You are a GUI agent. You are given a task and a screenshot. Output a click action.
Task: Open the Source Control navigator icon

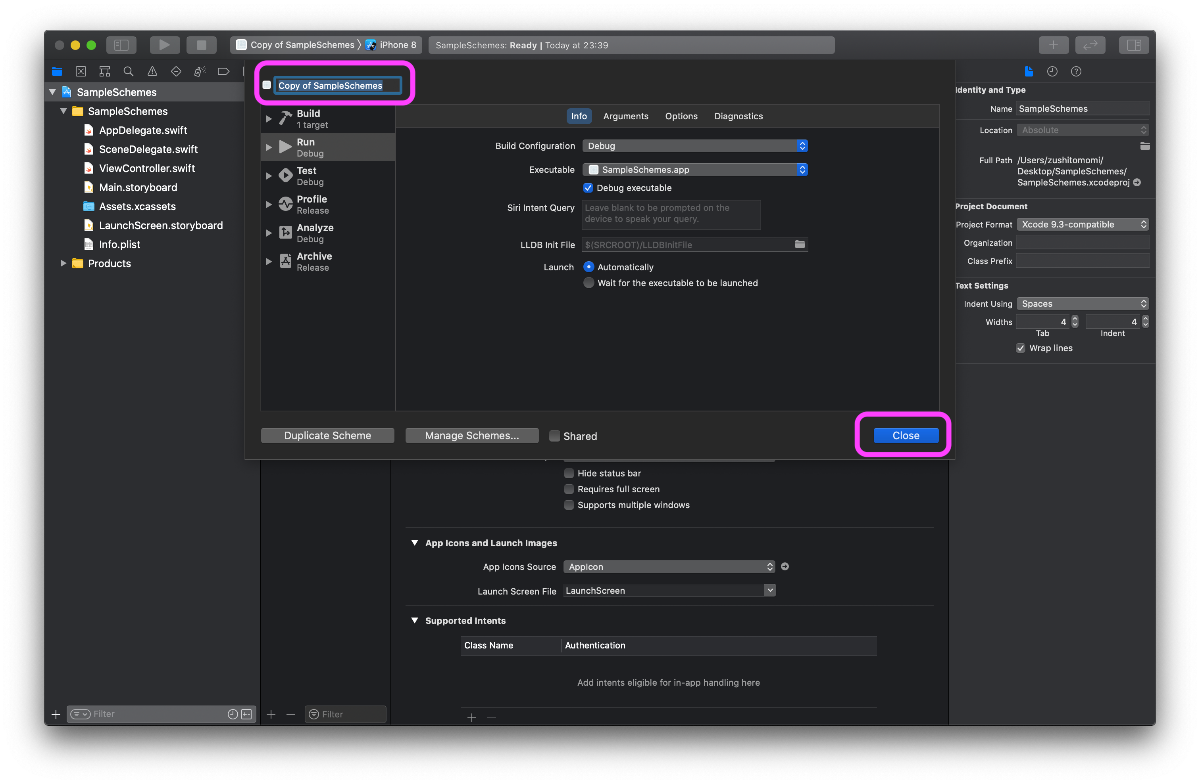81,71
